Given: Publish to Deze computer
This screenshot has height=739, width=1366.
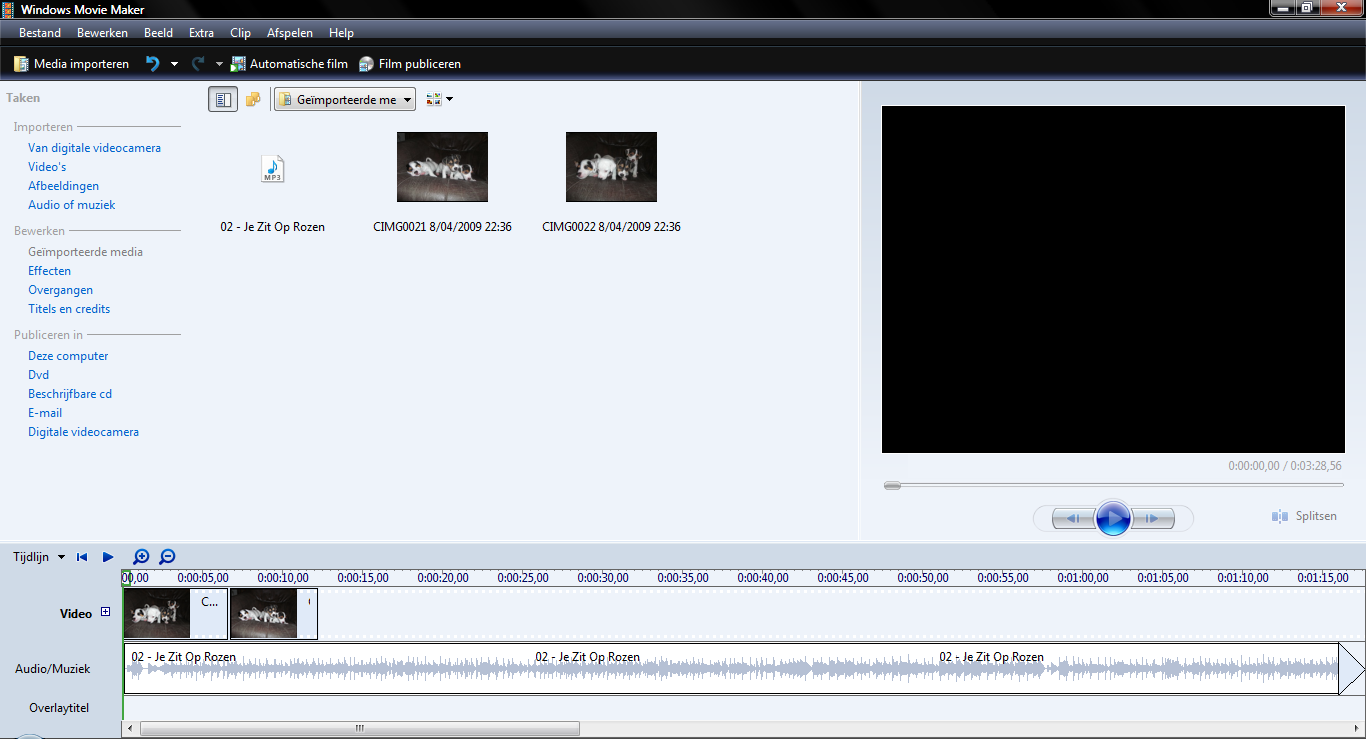Looking at the screenshot, I should (x=68, y=356).
